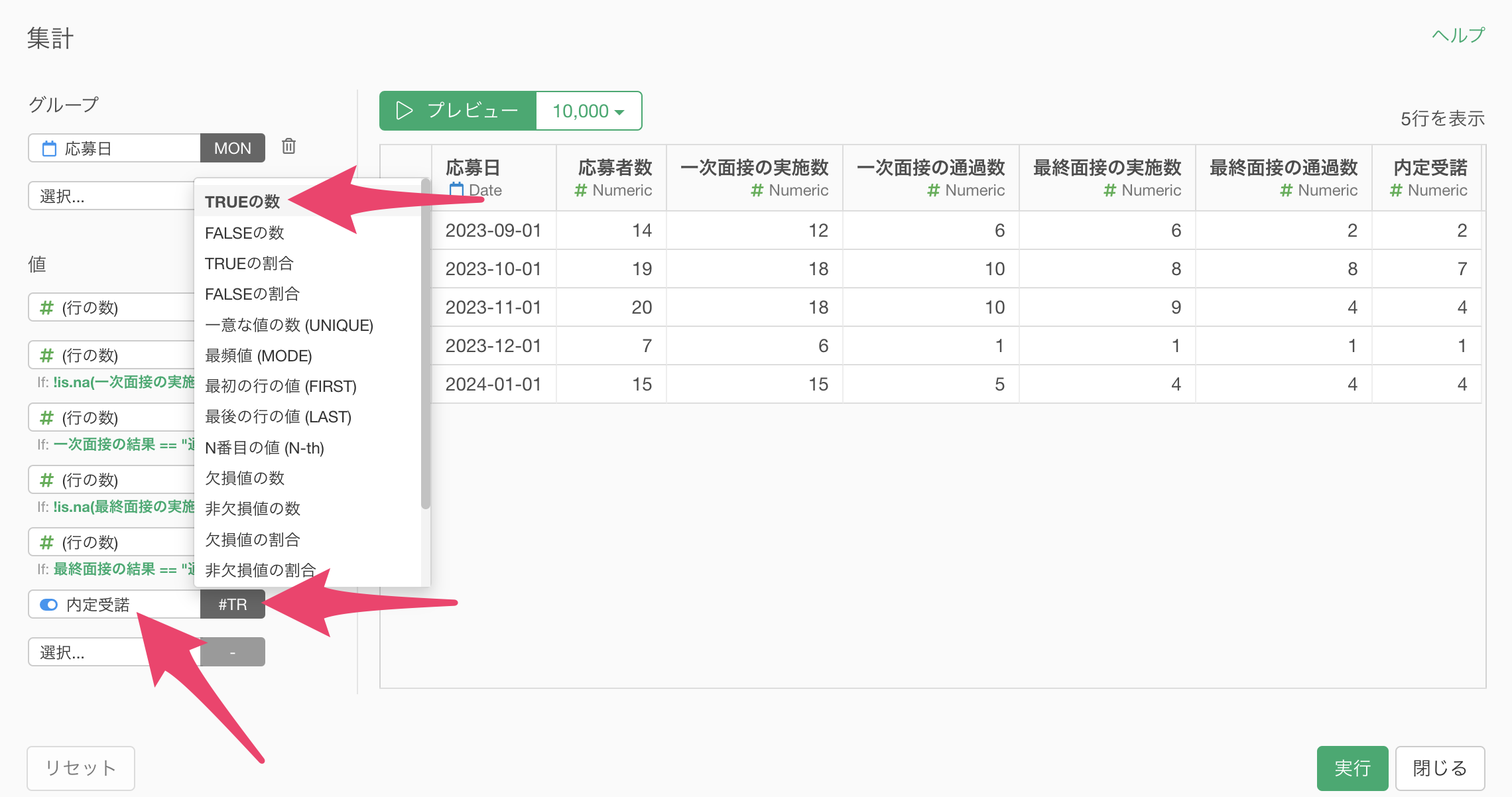Click the function list scrollbar
This screenshot has height=797, width=1512.
point(426,345)
